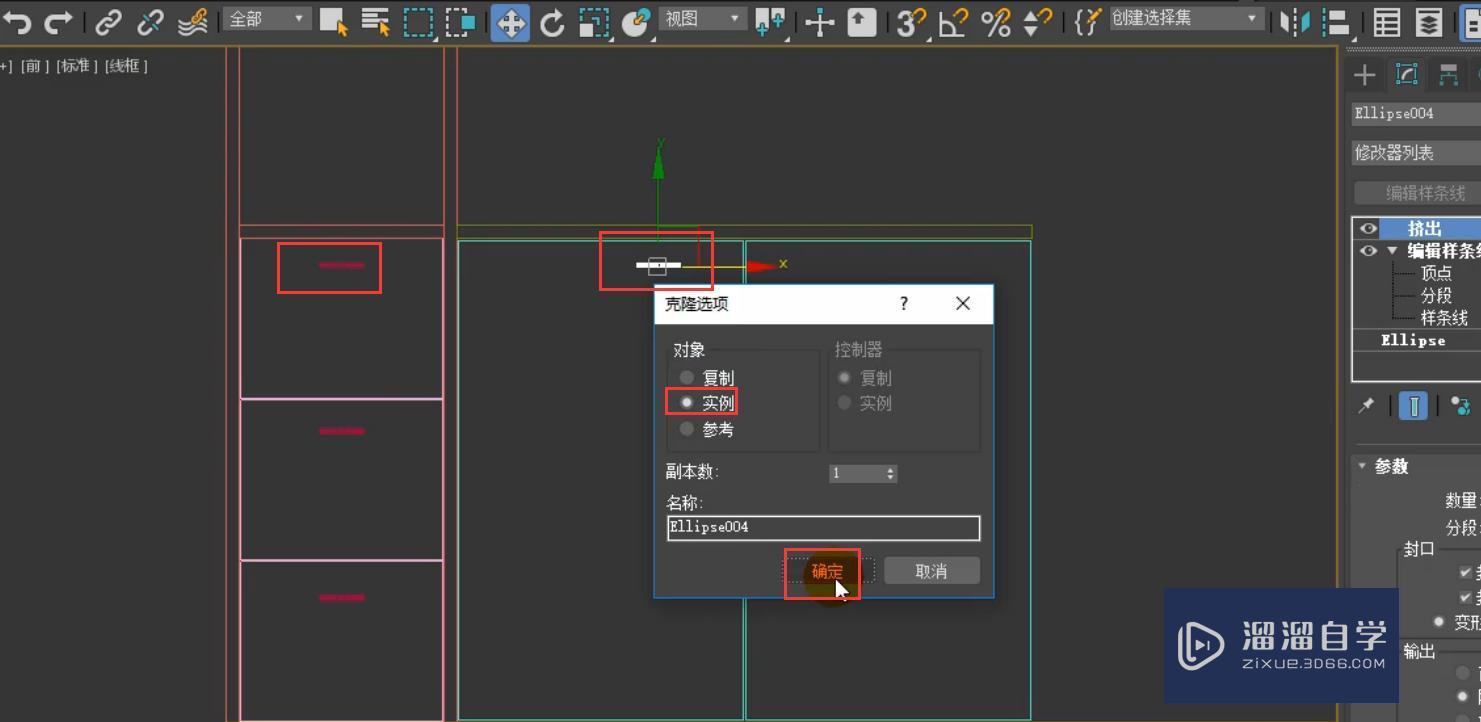Click the Use Pivot Point Center icon
1481x722 pixels.
click(x=770, y=22)
